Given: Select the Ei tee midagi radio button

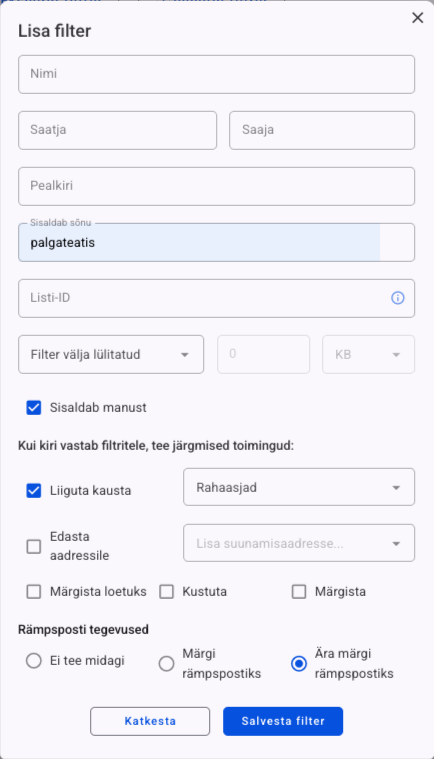Looking at the screenshot, I should [x=34, y=661].
